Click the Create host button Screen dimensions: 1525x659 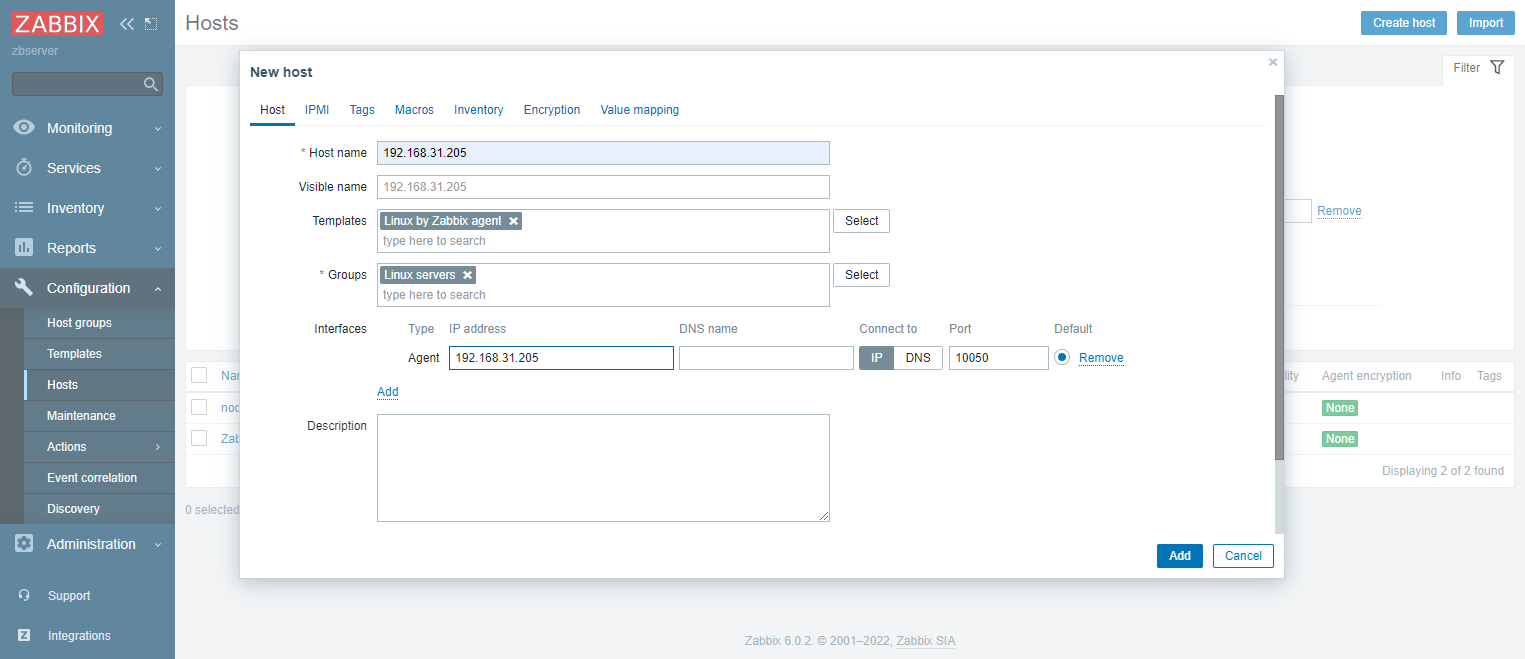click(1404, 23)
